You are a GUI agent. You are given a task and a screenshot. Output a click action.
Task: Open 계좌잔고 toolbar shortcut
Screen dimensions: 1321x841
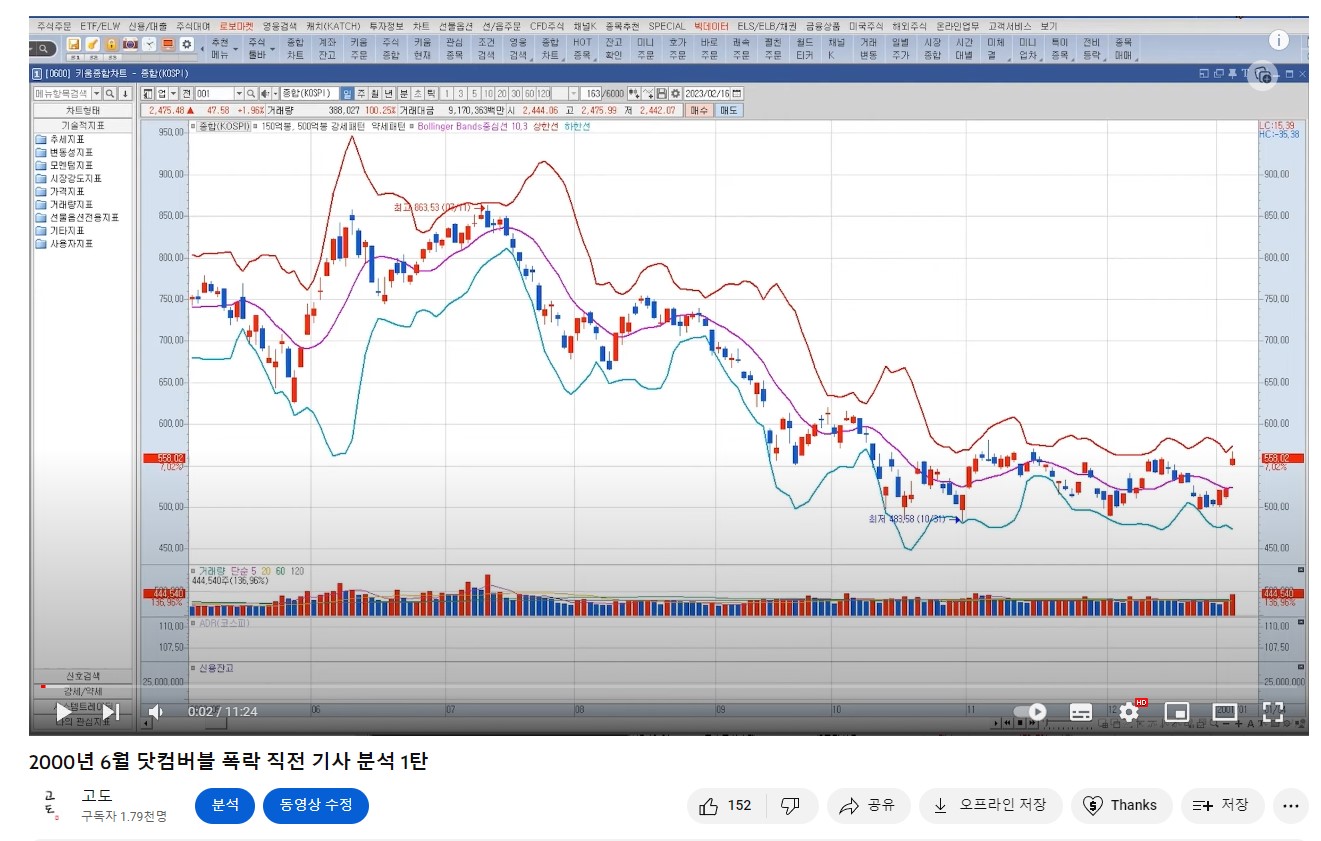point(327,49)
